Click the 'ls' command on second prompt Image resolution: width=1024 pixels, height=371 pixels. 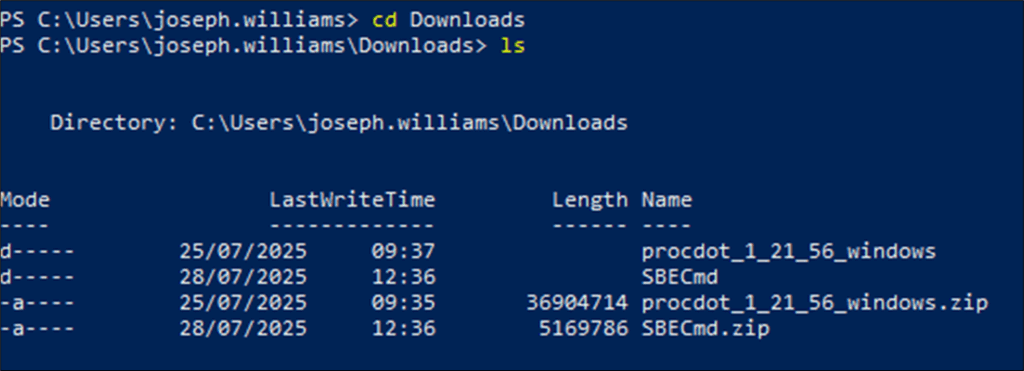(512, 46)
